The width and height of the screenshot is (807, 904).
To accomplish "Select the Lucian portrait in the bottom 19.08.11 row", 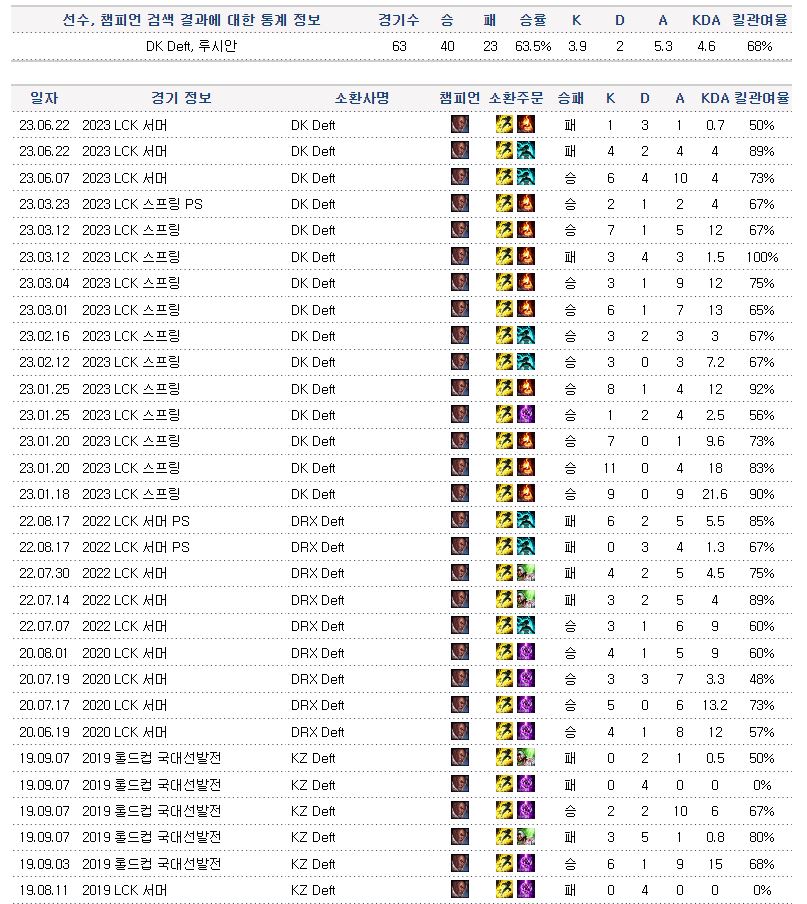I will 458,889.
